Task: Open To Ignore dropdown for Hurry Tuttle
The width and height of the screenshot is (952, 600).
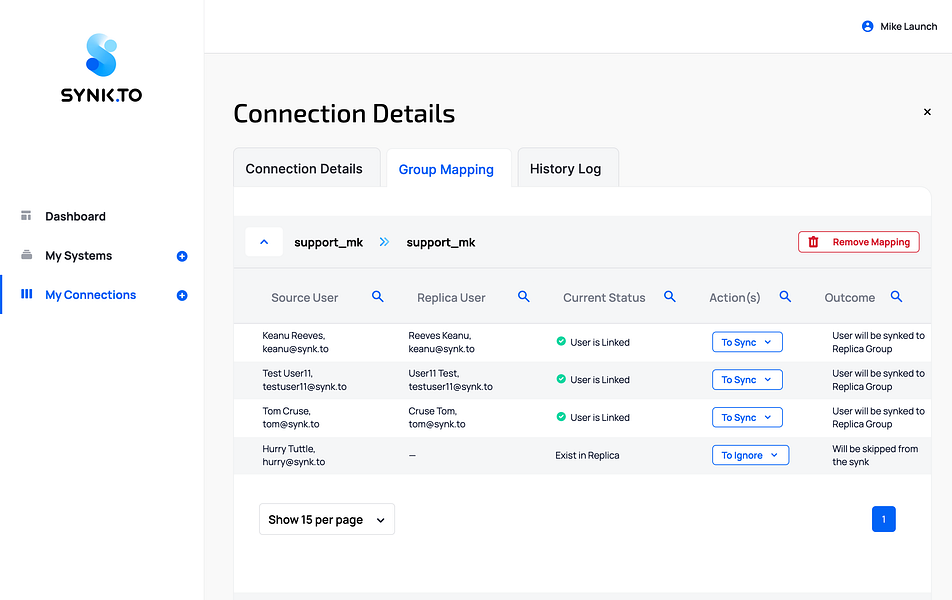Action: point(750,455)
